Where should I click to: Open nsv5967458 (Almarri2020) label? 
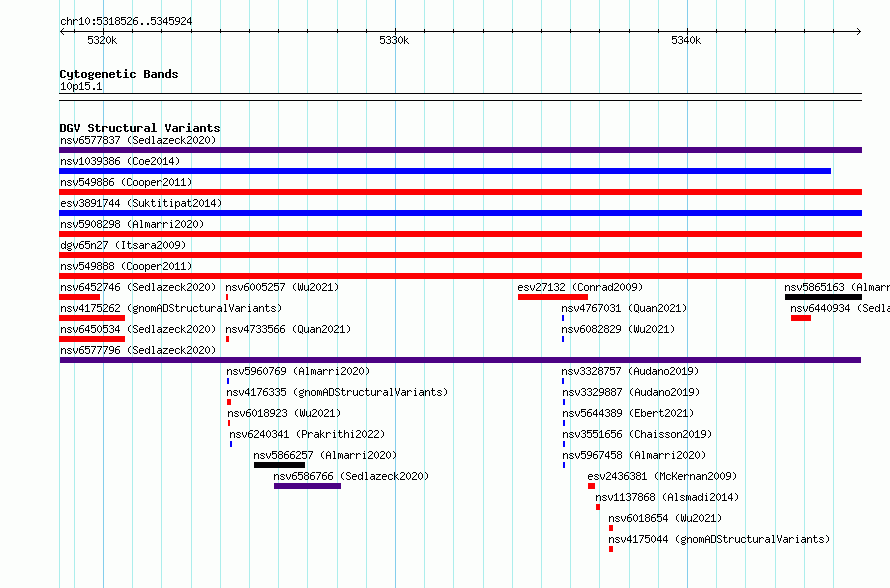click(633, 455)
